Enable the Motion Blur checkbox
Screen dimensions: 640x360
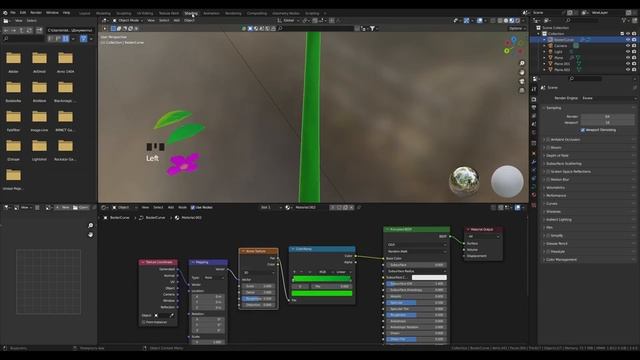tap(548, 180)
